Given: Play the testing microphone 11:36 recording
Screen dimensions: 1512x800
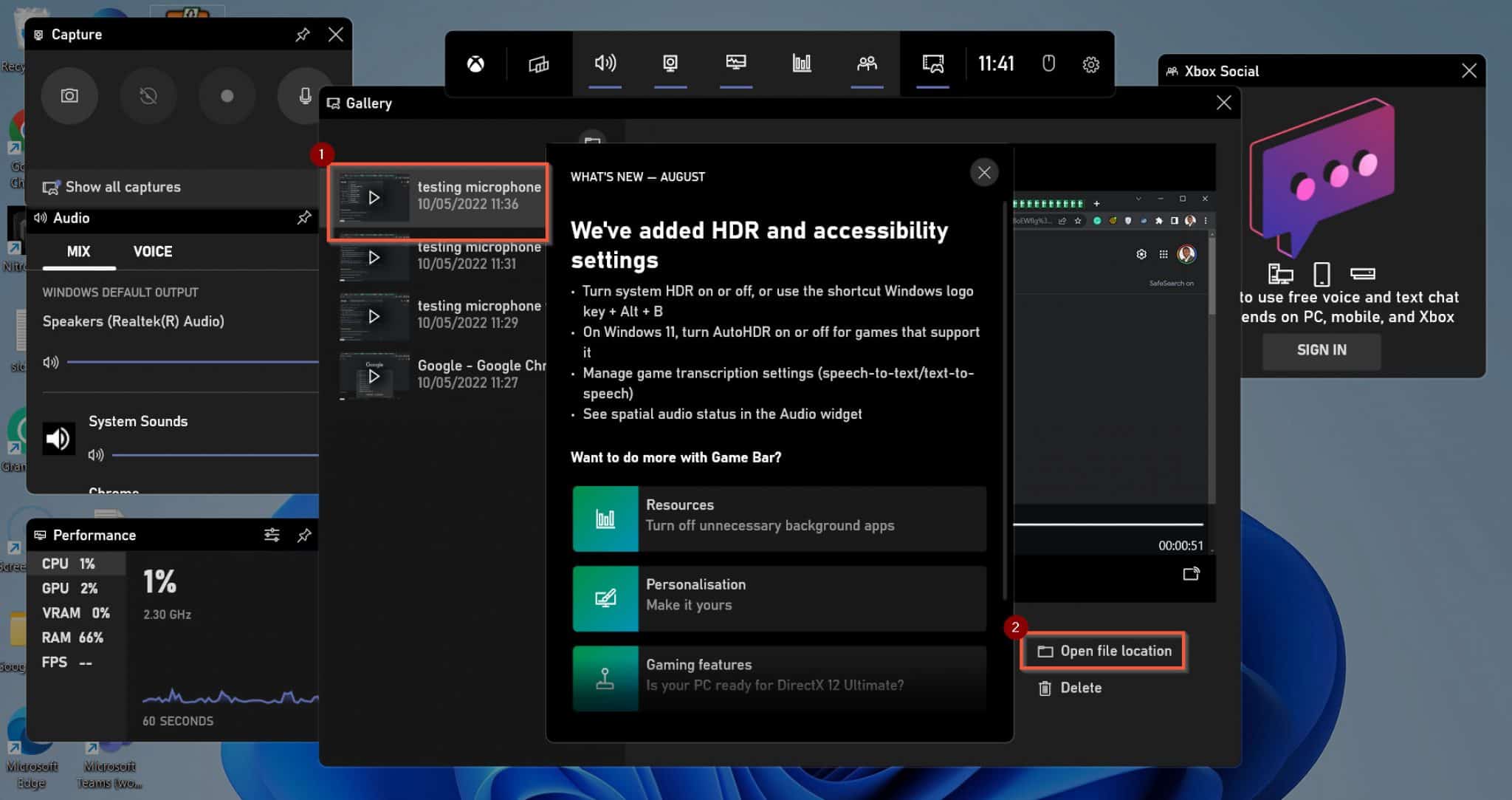Looking at the screenshot, I should click(374, 197).
